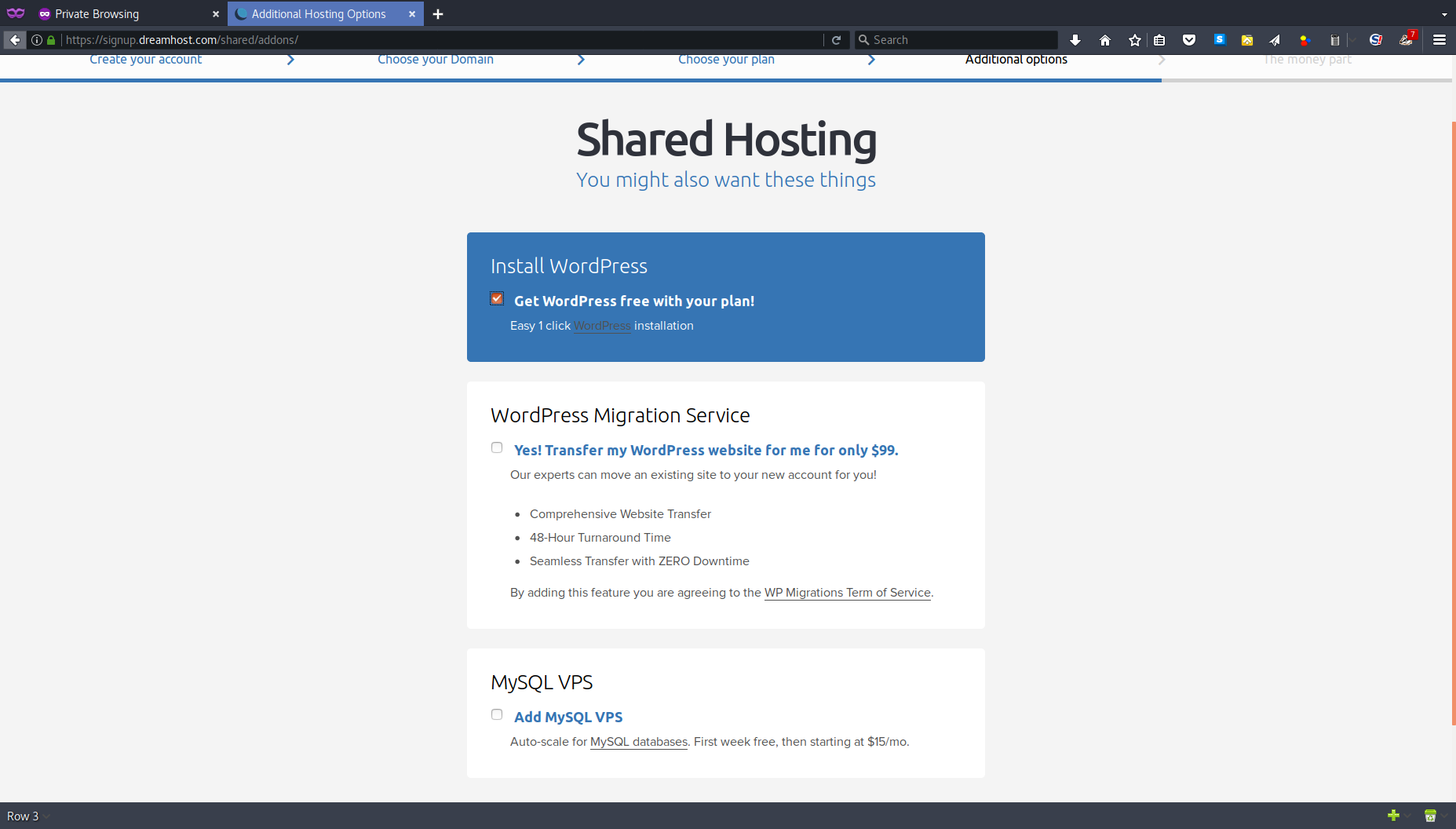1456x829 pixels.
Task: Click The money part step
Action: [1307, 60]
